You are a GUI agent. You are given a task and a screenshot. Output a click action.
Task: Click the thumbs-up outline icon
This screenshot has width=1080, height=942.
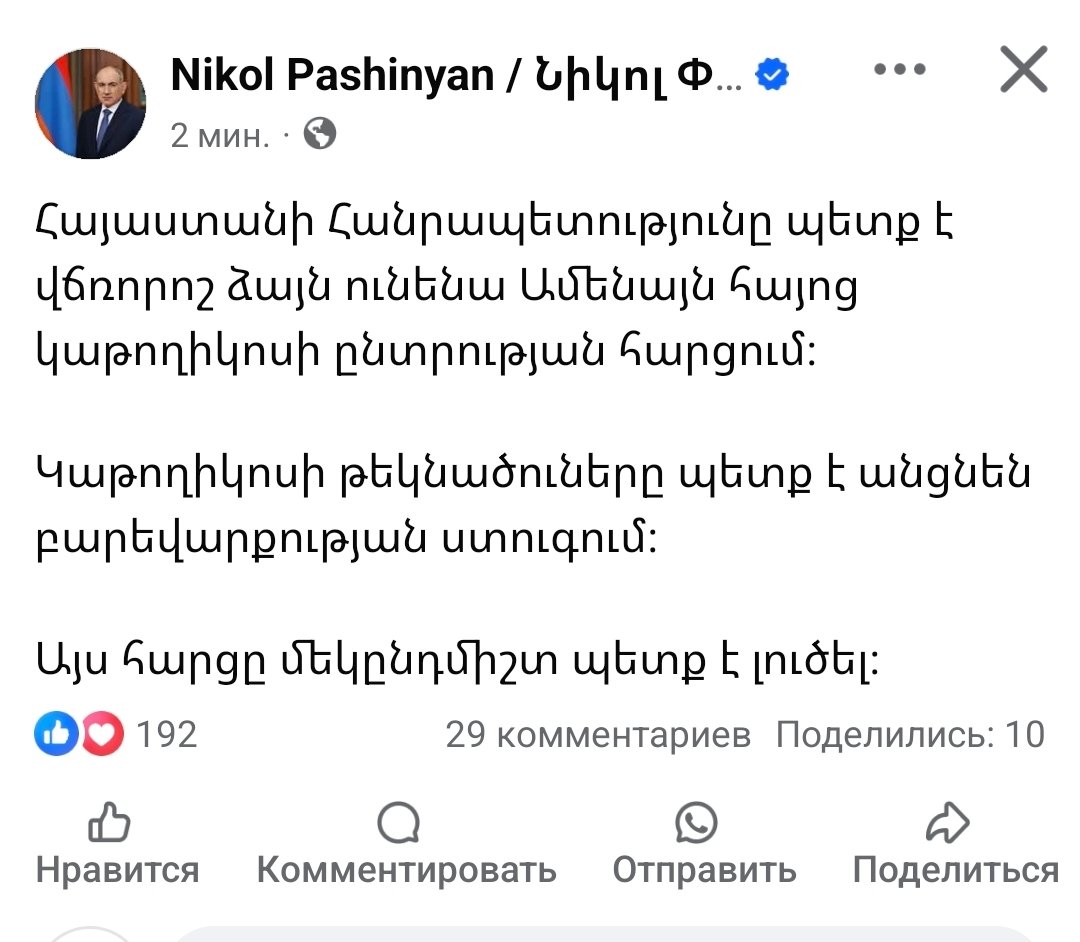110,821
